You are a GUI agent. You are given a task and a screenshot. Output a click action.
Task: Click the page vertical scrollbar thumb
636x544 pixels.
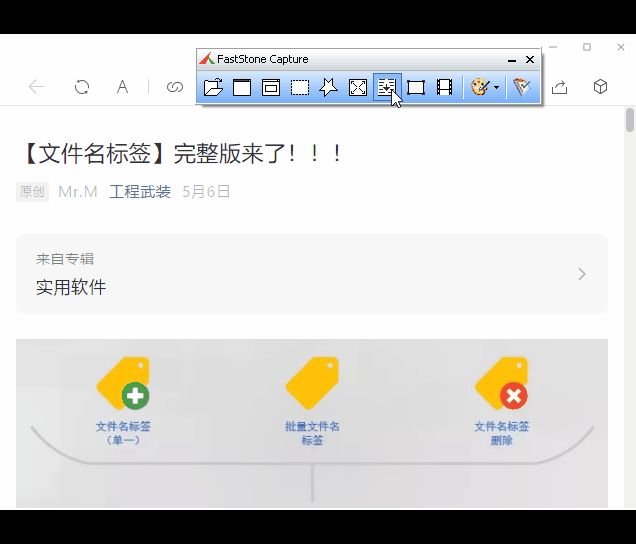click(x=630, y=120)
